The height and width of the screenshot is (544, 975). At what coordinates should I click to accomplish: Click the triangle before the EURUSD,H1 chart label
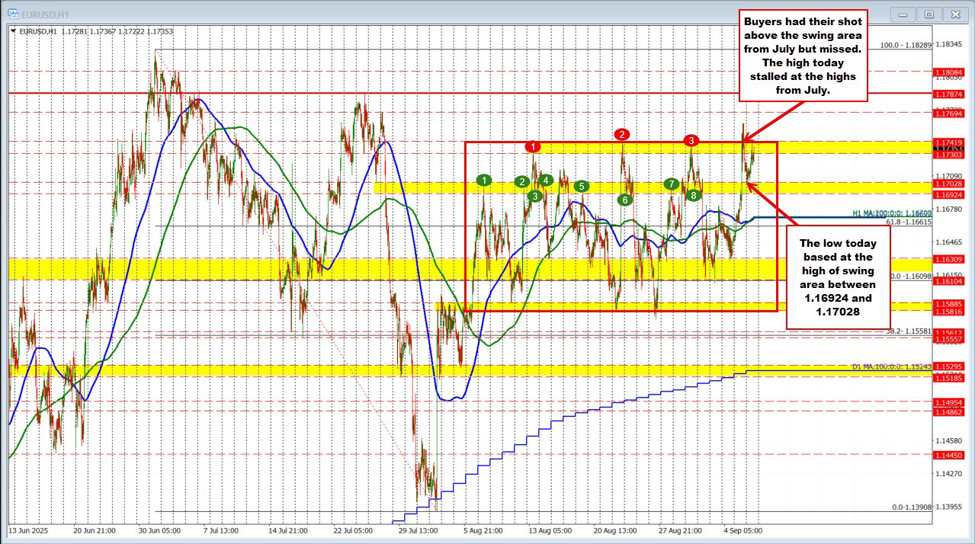point(12,31)
